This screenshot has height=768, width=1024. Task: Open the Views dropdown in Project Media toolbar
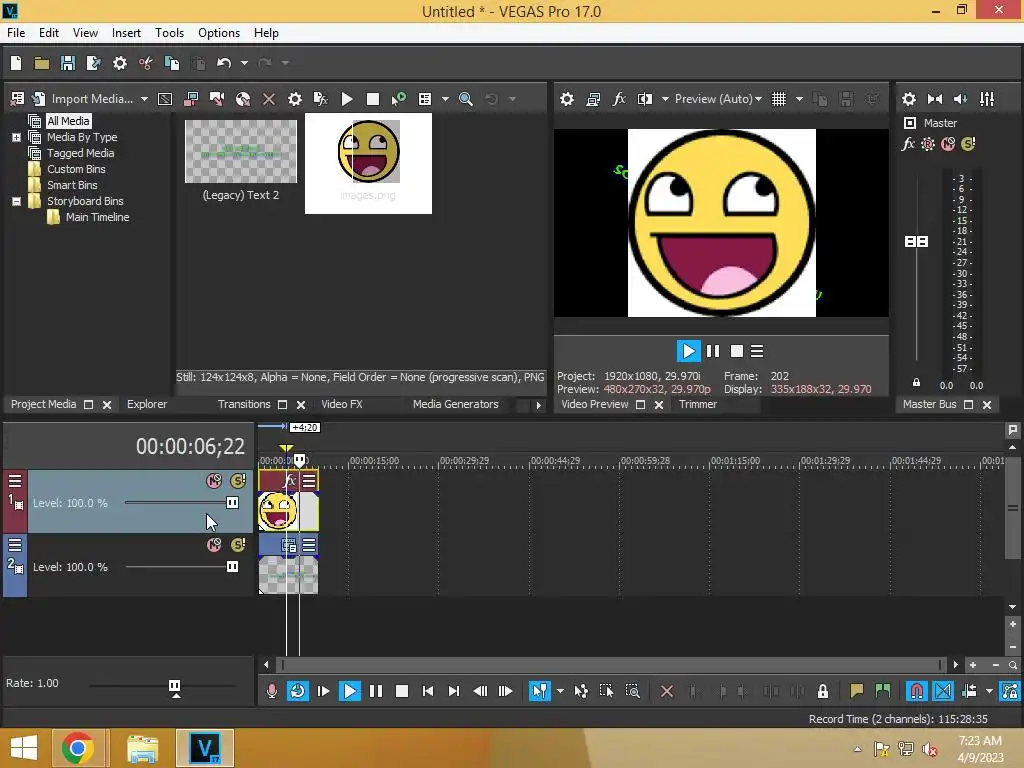click(445, 99)
